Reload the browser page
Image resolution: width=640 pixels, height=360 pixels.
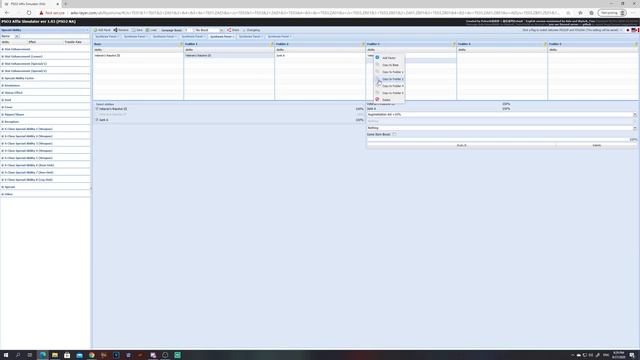coord(29,13)
